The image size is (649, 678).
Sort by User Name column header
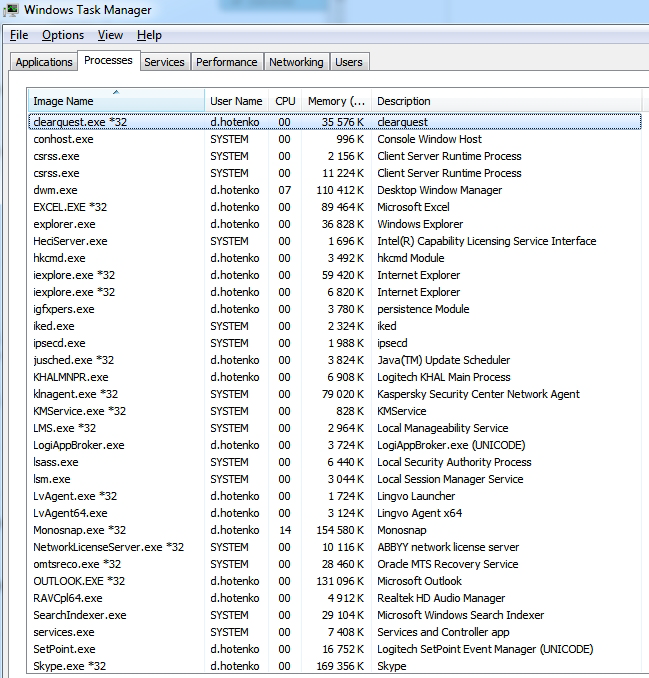click(x=236, y=101)
